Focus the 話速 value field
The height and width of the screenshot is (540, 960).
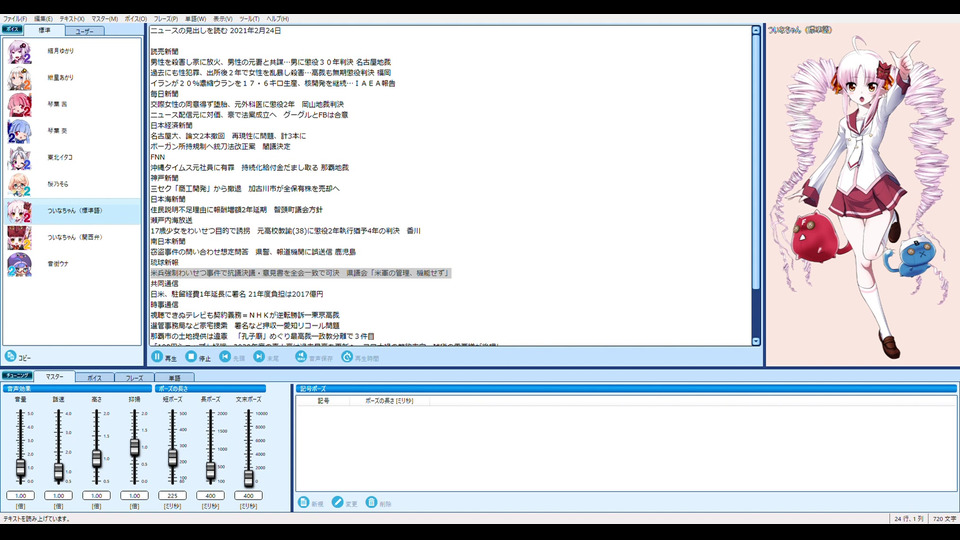[x=58, y=495]
